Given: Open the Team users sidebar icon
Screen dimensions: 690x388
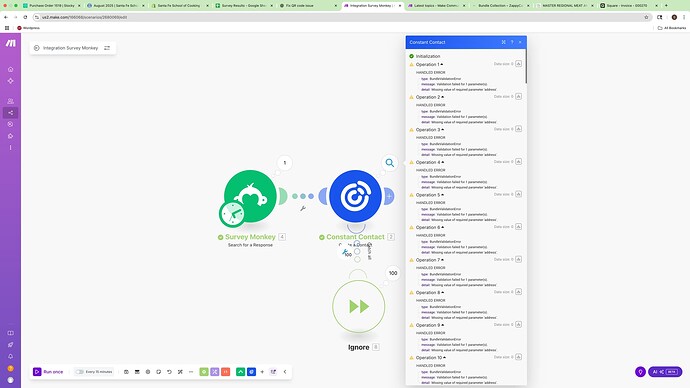Looking at the screenshot, I should click(11, 101).
